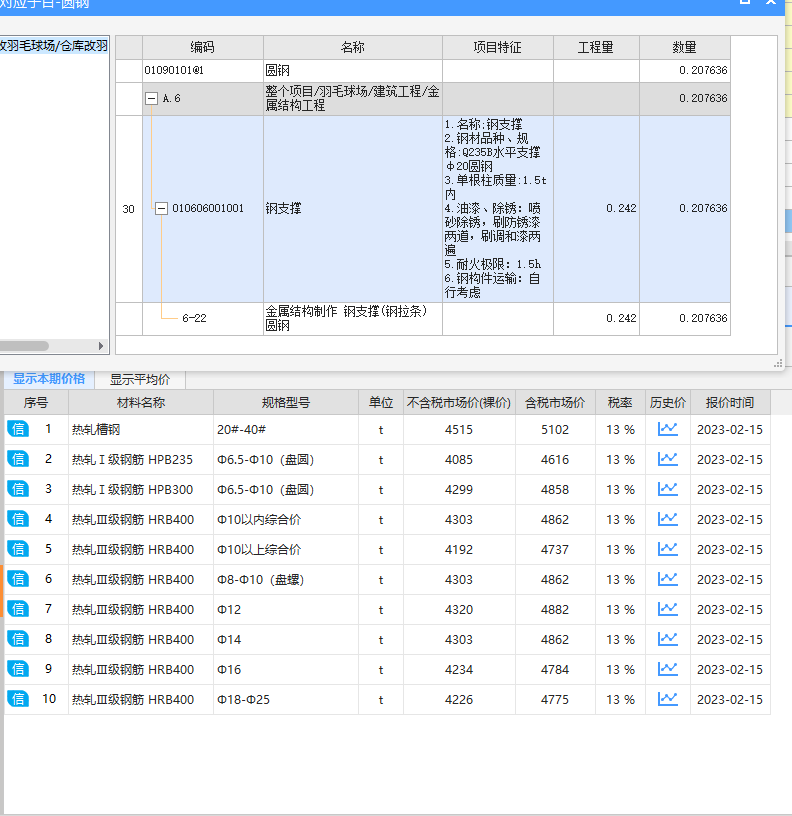Click the 数里 column header
Image resolution: width=792 pixels, height=816 pixels.
click(685, 47)
